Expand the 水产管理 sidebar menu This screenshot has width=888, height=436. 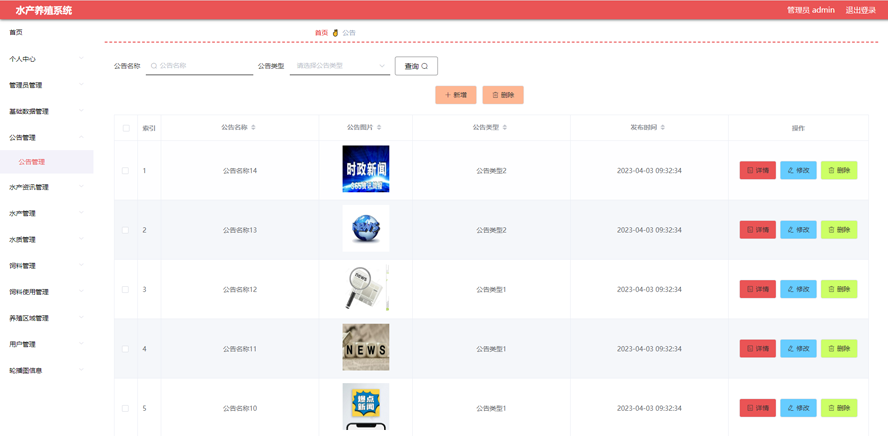[x=46, y=213]
